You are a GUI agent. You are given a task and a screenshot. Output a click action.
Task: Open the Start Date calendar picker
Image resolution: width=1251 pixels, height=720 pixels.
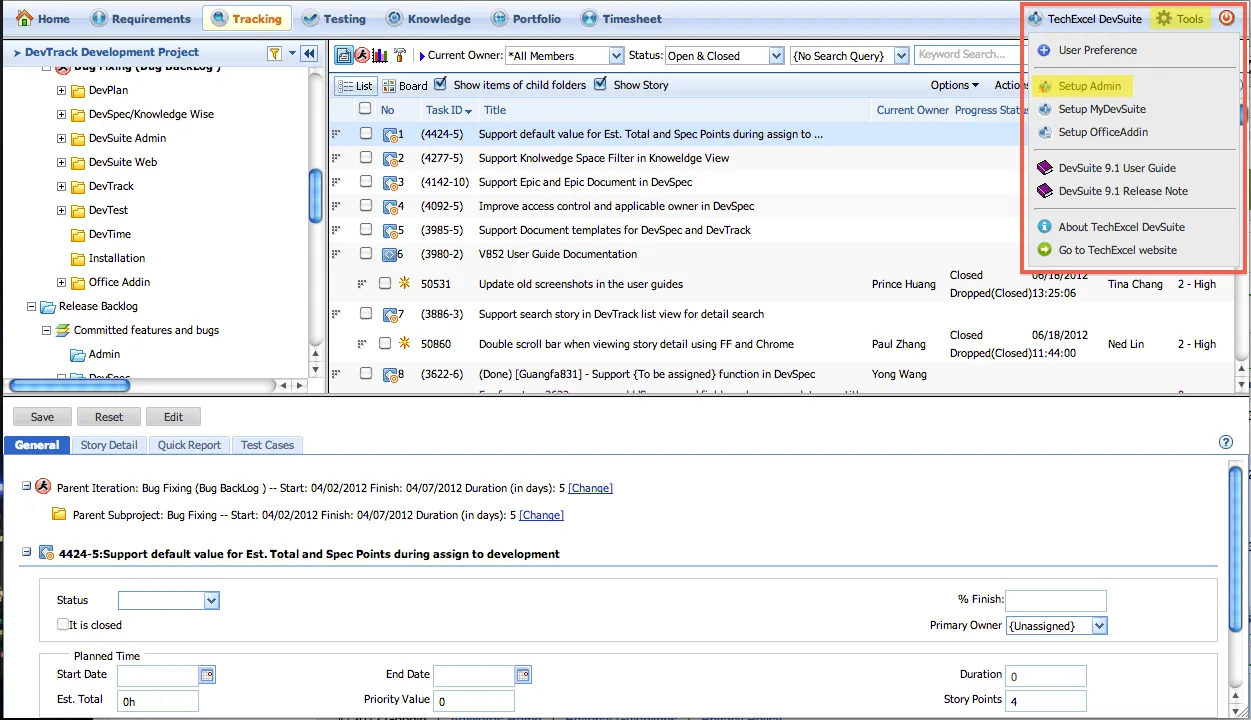208,675
